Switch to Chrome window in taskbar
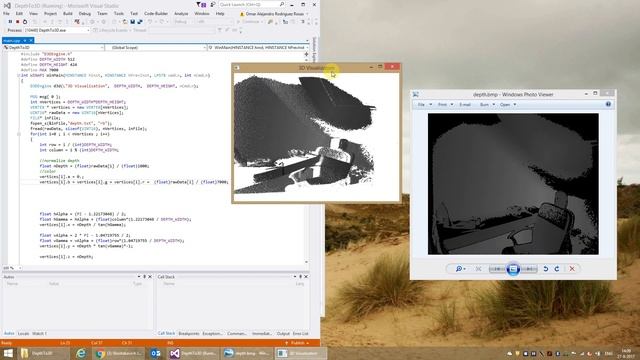640x360 pixels. pos(119,353)
